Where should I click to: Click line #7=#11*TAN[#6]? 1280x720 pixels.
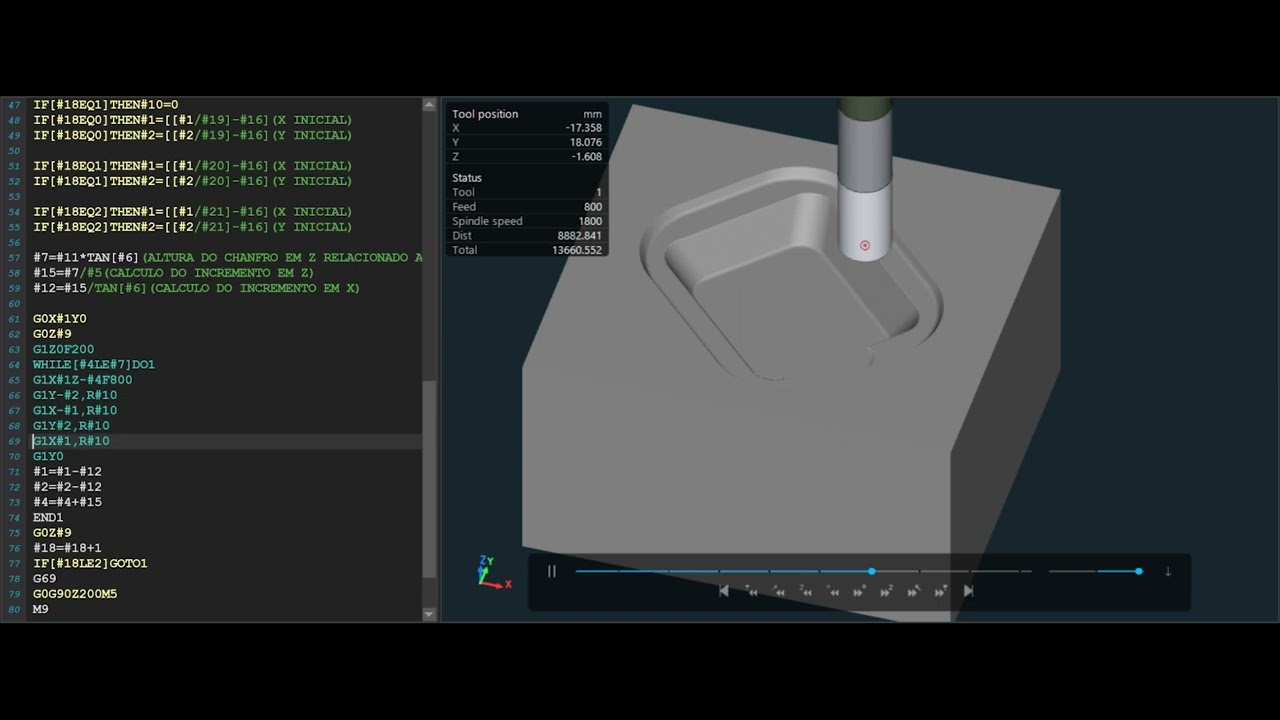point(227,258)
